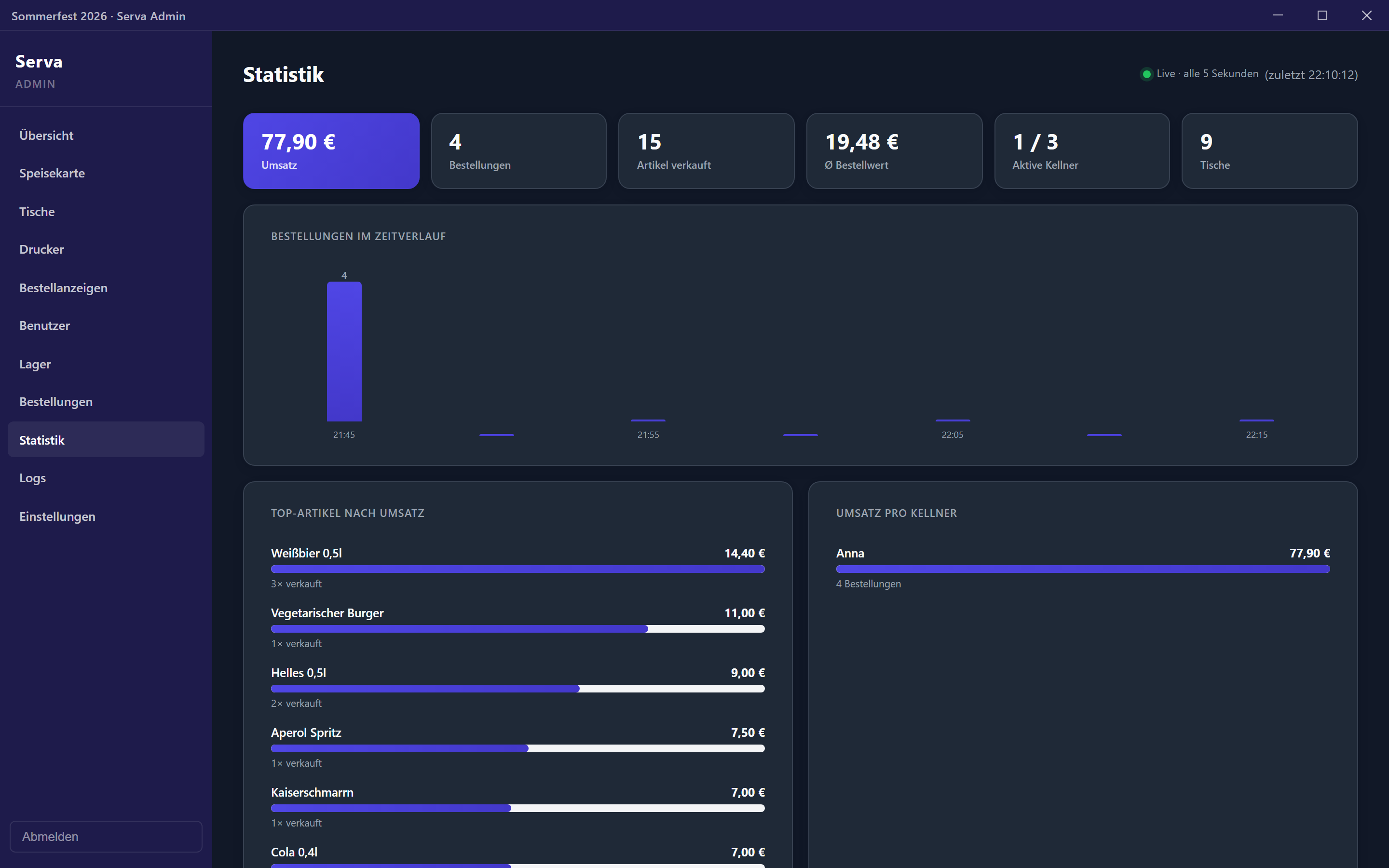Click the '4 Bestellungen' text under Anna
Viewport: 1389px width, 868px height.
point(869,584)
